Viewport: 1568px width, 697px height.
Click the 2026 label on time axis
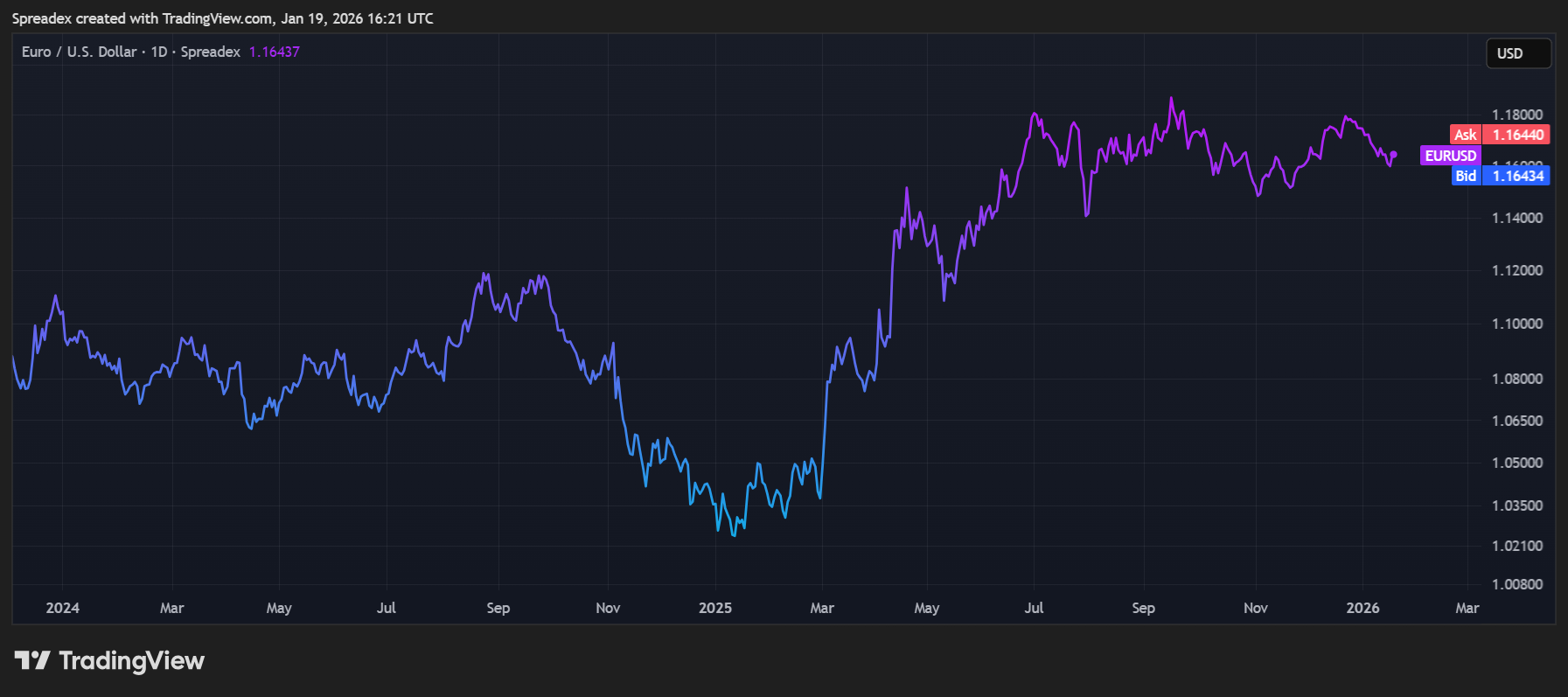(1362, 608)
